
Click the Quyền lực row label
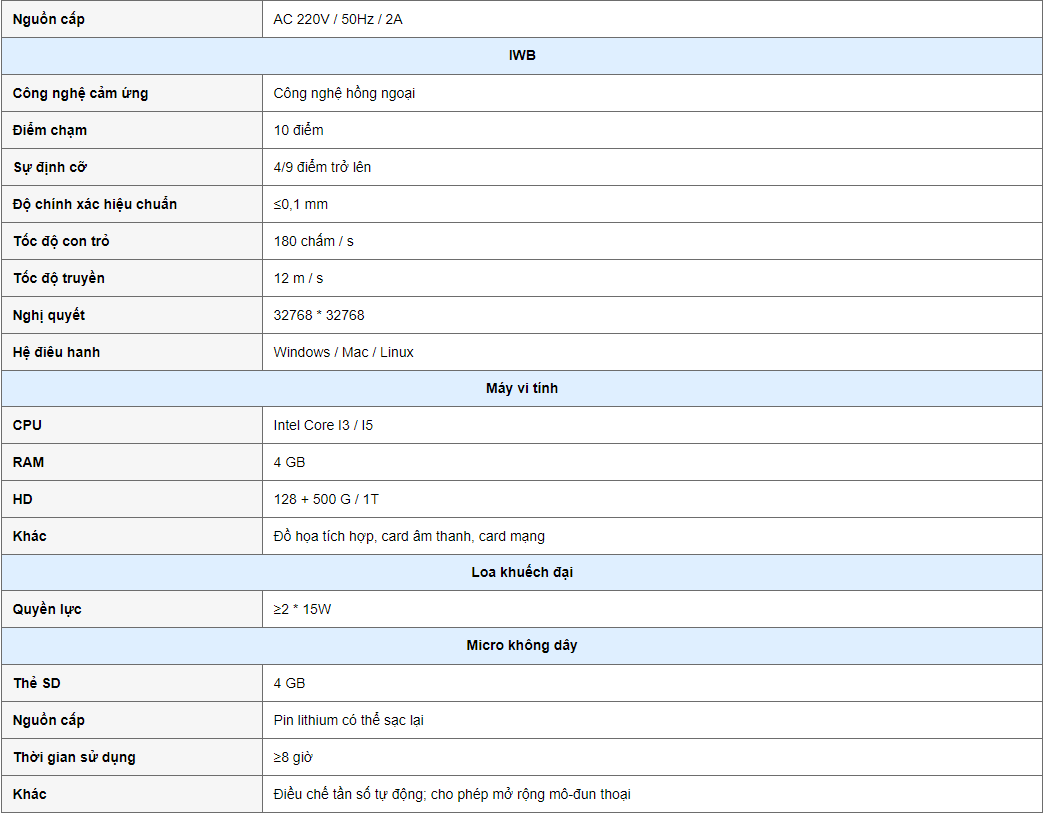48,609
